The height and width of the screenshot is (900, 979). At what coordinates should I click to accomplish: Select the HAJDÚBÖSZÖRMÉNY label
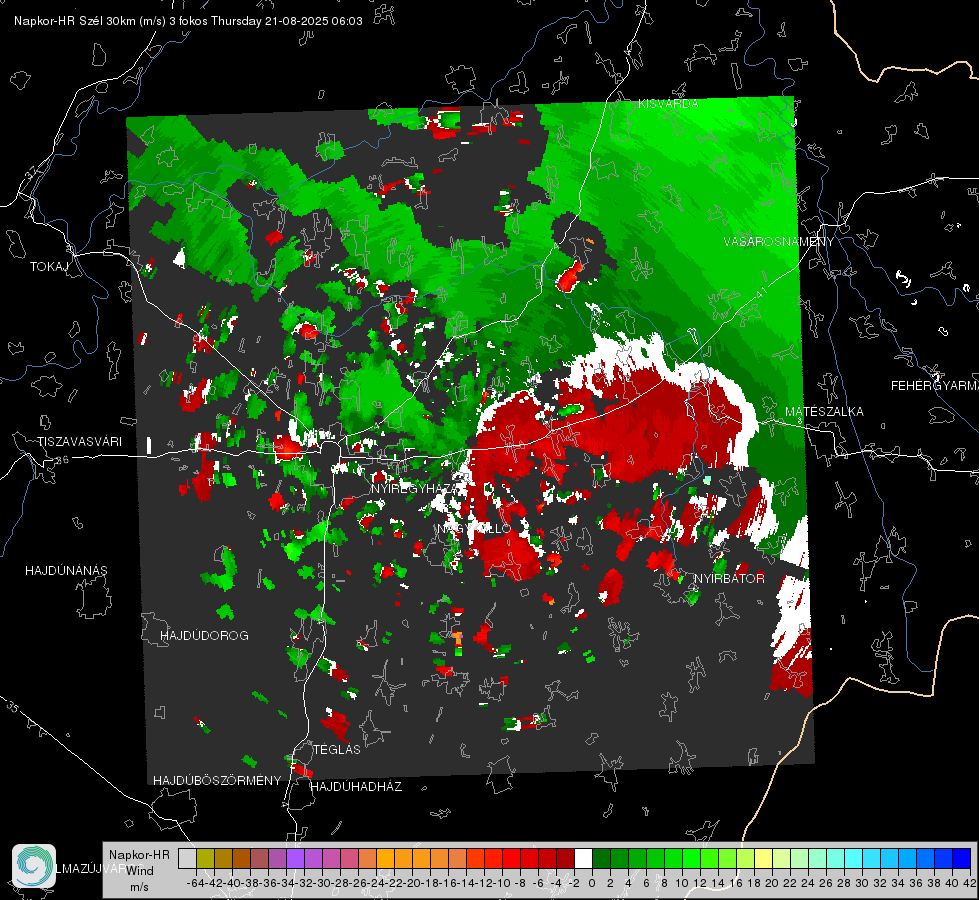pos(217,781)
